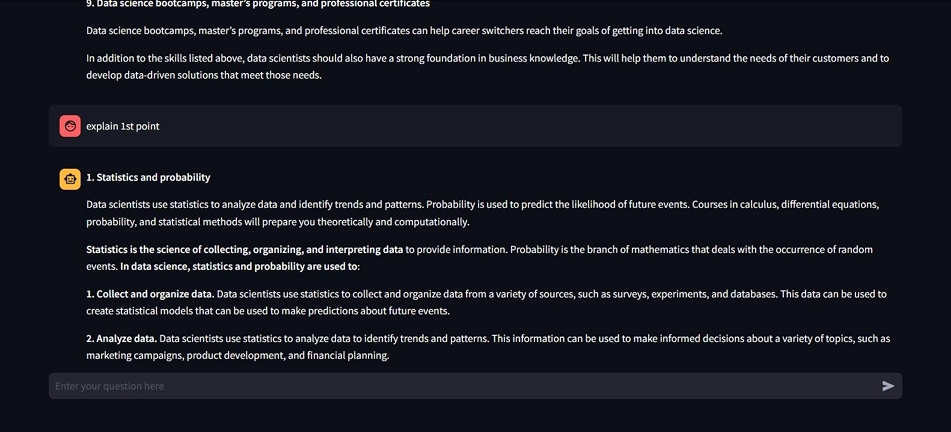Click the bold "Statistics is the science" sentence
The height and width of the screenshot is (432, 951).
(245, 249)
